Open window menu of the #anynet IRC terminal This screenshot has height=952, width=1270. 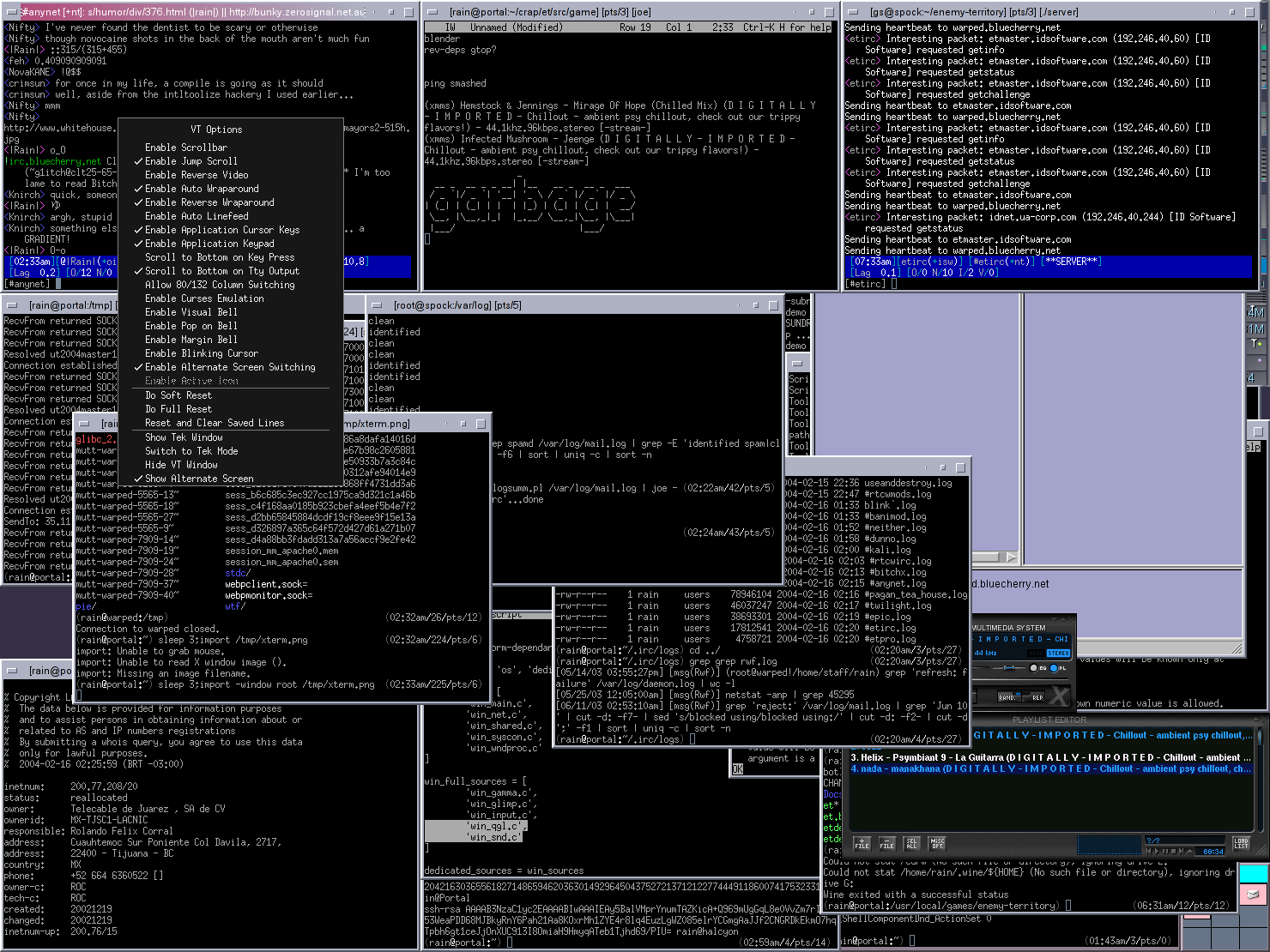click(10, 12)
